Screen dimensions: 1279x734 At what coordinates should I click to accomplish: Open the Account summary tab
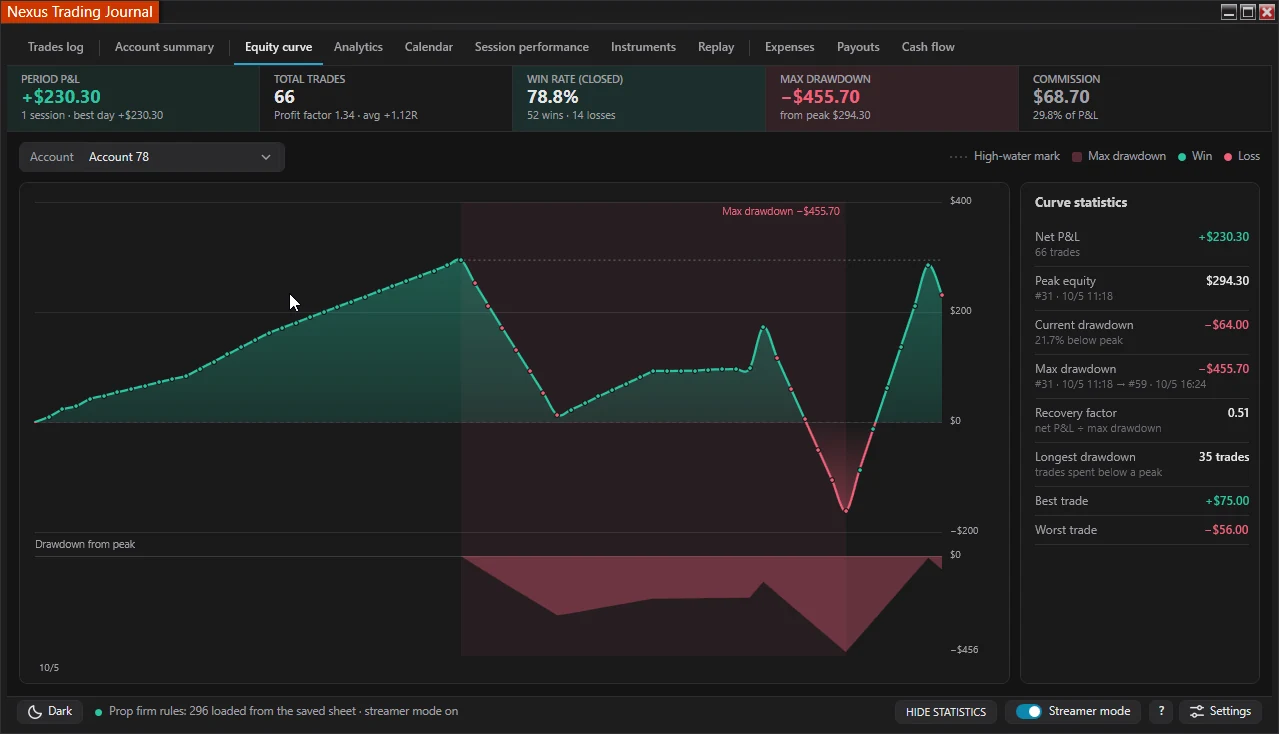(164, 47)
